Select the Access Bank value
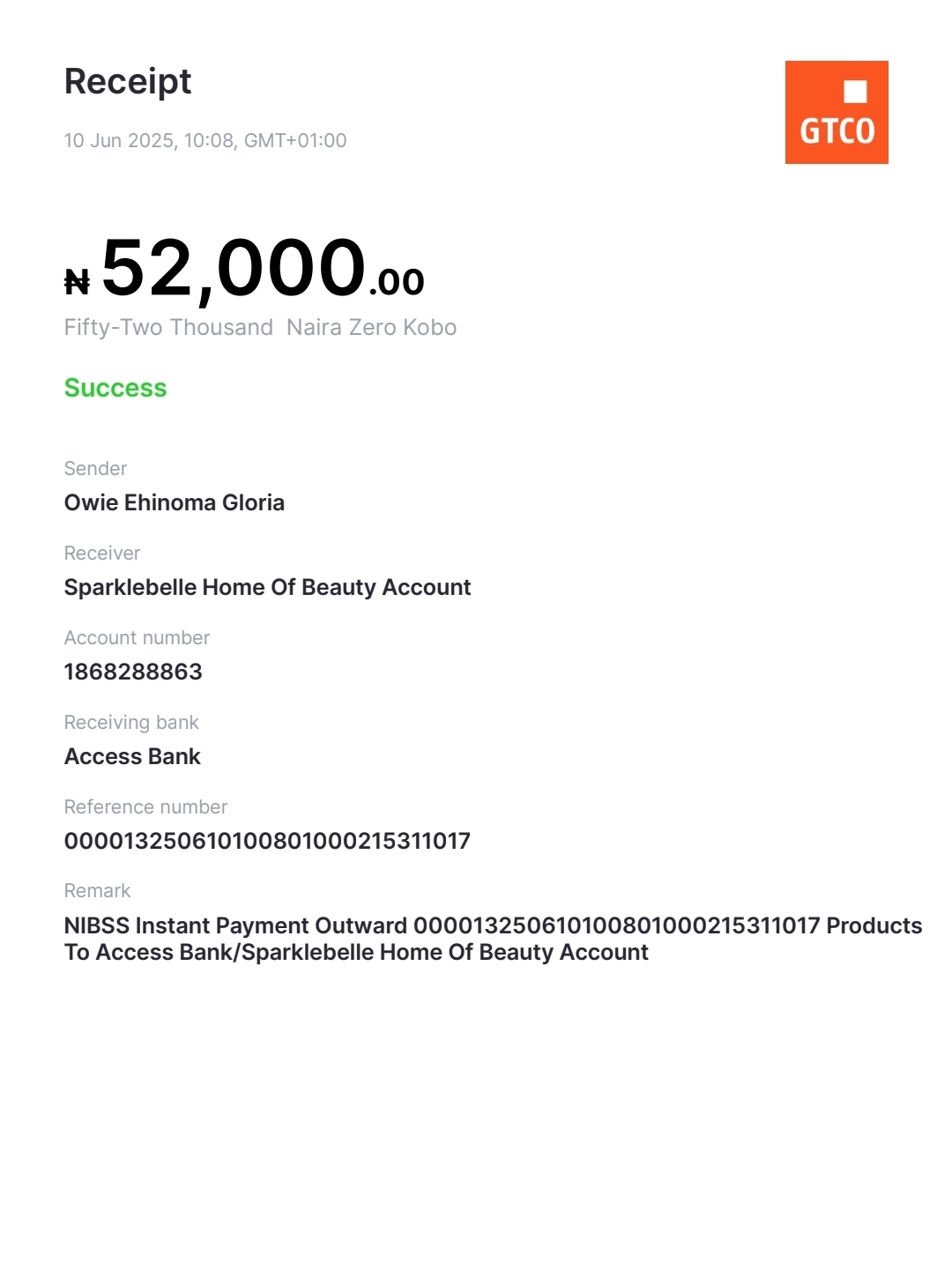The image size is (952, 1263). 132,756
